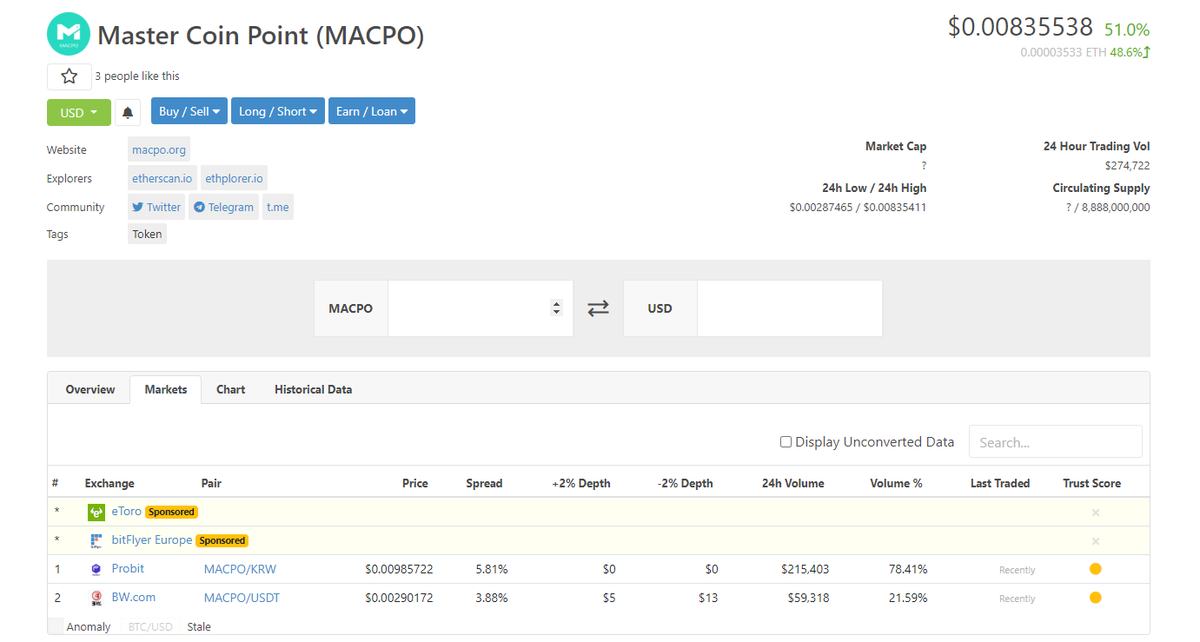Click the 21.59% volume percentage cell

pos(908,598)
